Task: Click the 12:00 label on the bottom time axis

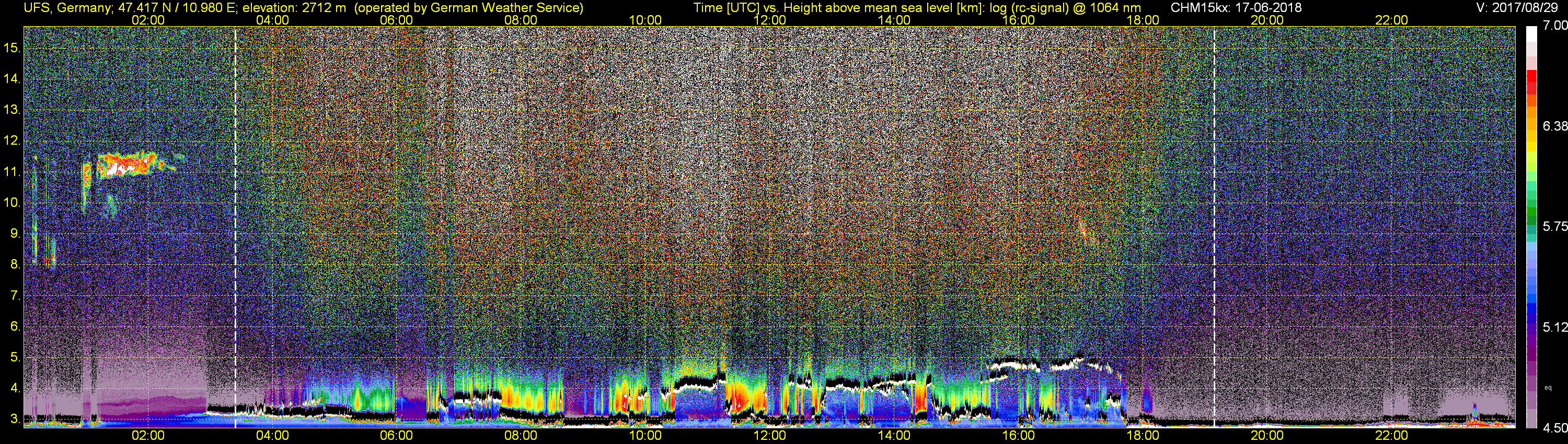Action: (769, 436)
